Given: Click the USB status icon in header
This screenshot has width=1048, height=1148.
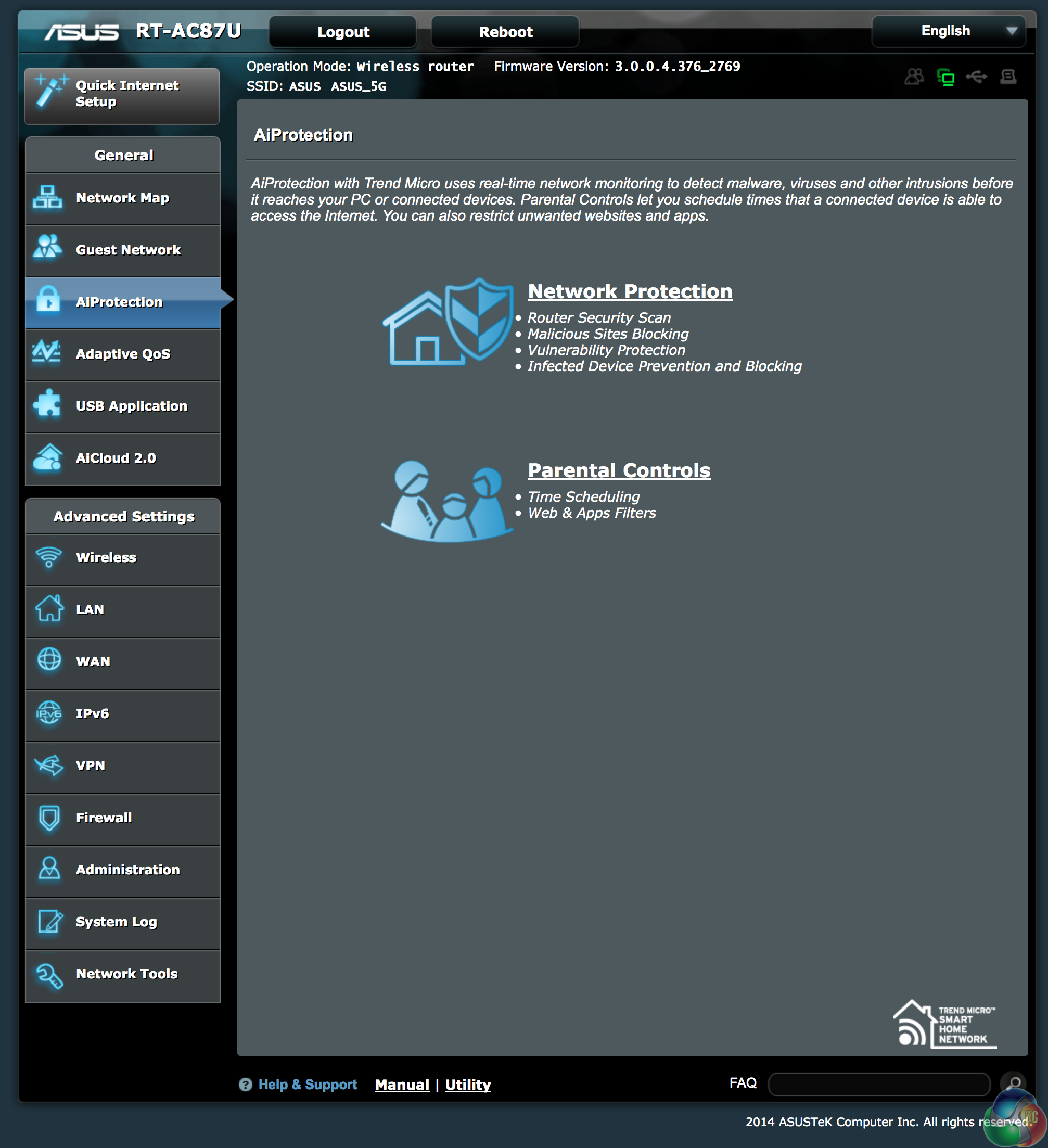Looking at the screenshot, I should click(977, 76).
